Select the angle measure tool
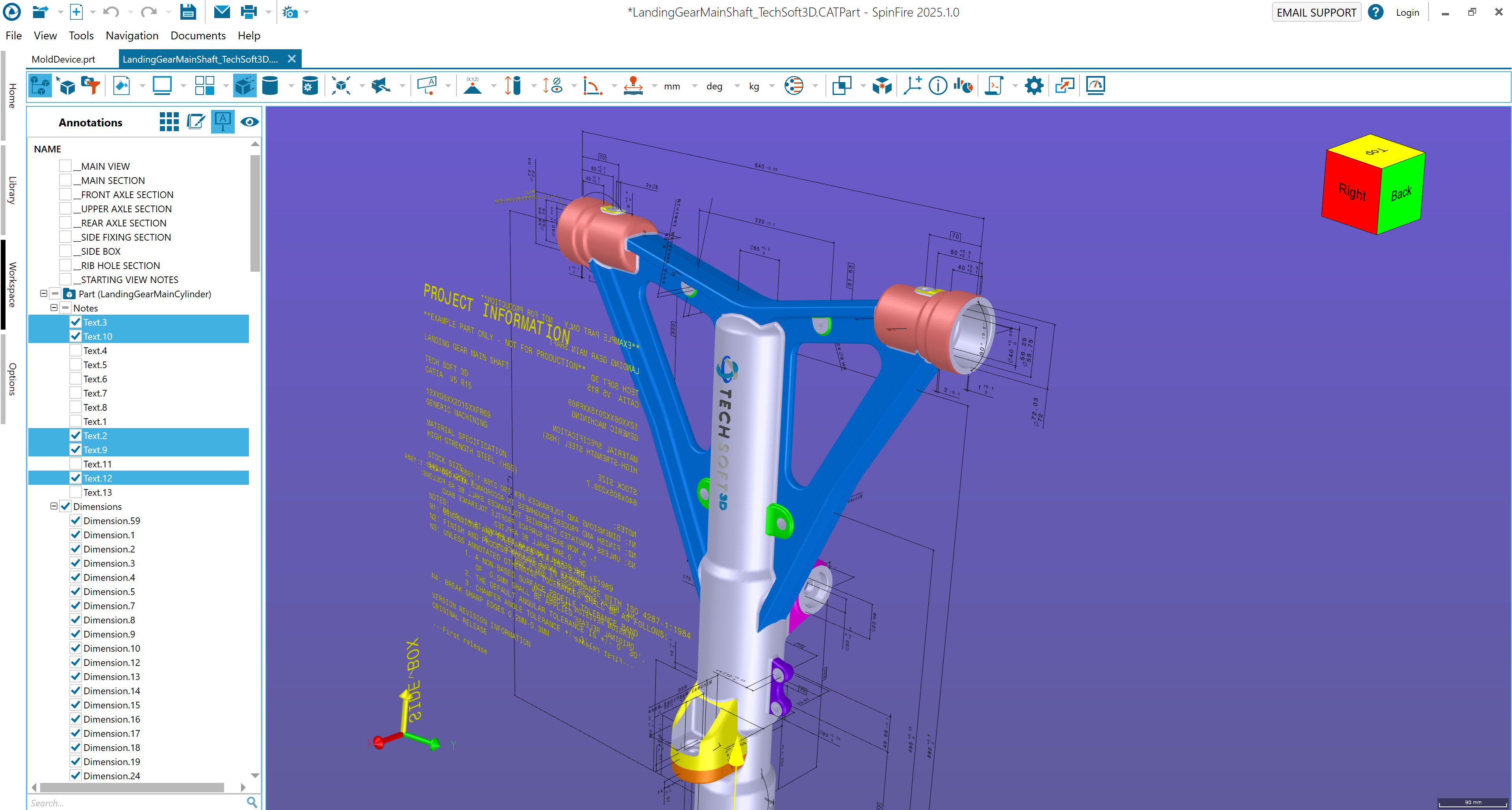1512x810 pixels. coord(593,86)
